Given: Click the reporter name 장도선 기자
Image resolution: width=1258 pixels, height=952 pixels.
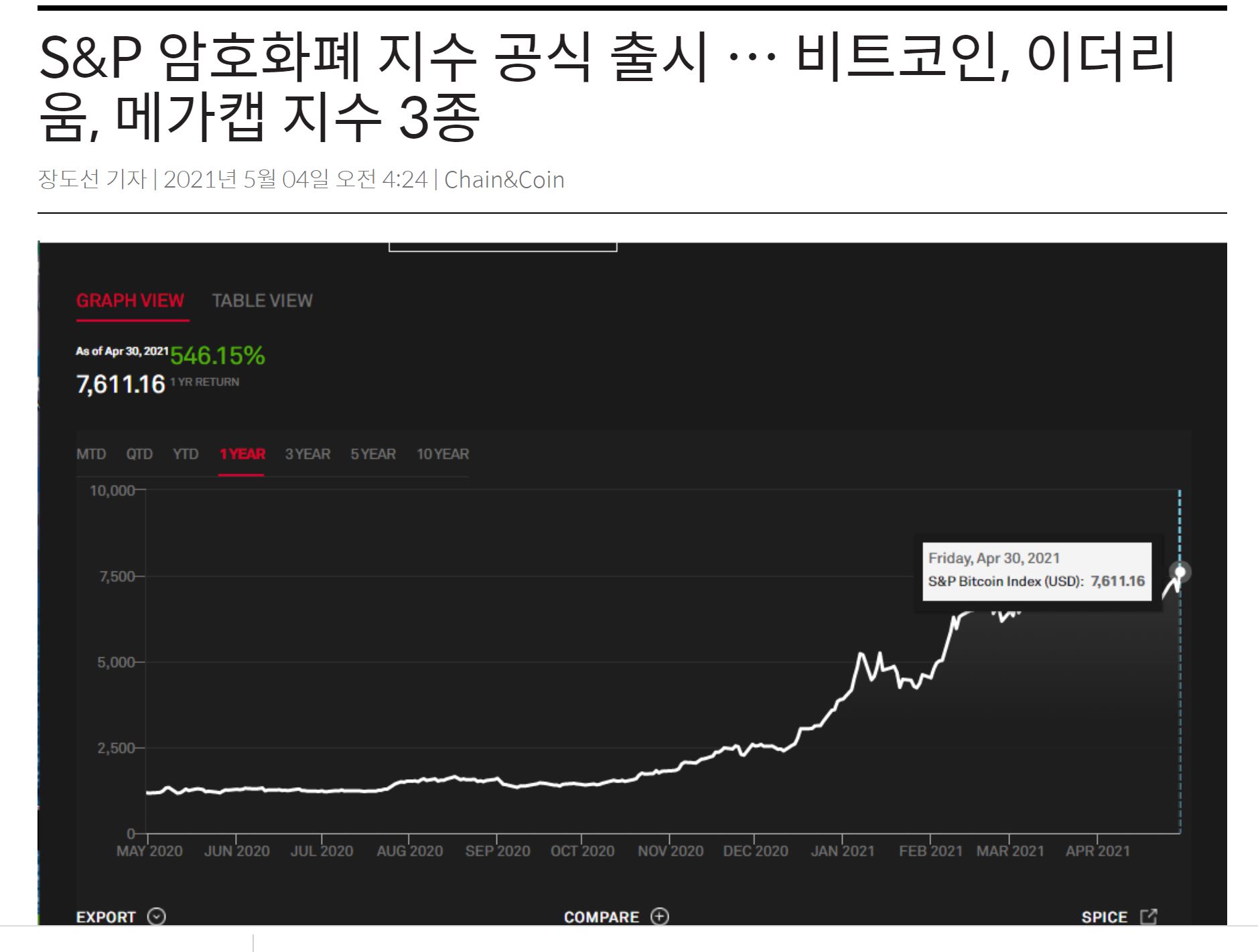Looking at the screenshot, I should (x=92, y=180).
